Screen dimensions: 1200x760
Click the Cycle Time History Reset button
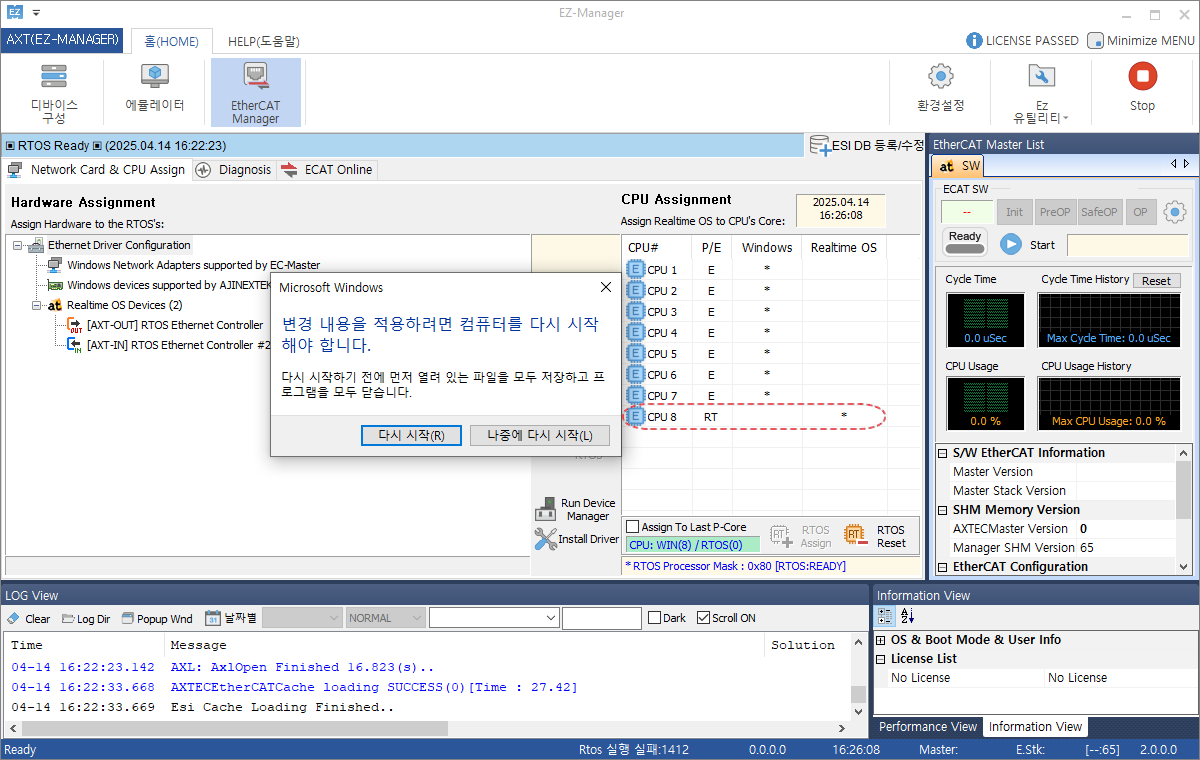click(x=1156, y=281)
